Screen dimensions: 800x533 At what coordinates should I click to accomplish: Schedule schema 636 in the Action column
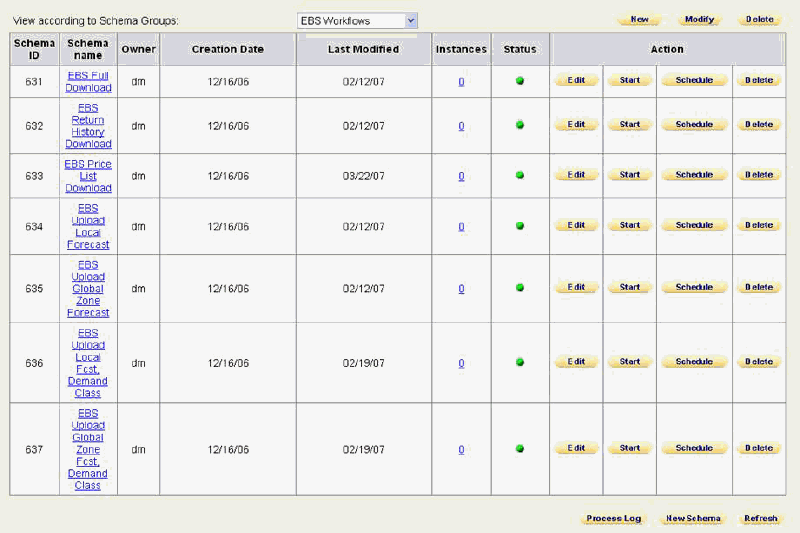tap(694, 362)
